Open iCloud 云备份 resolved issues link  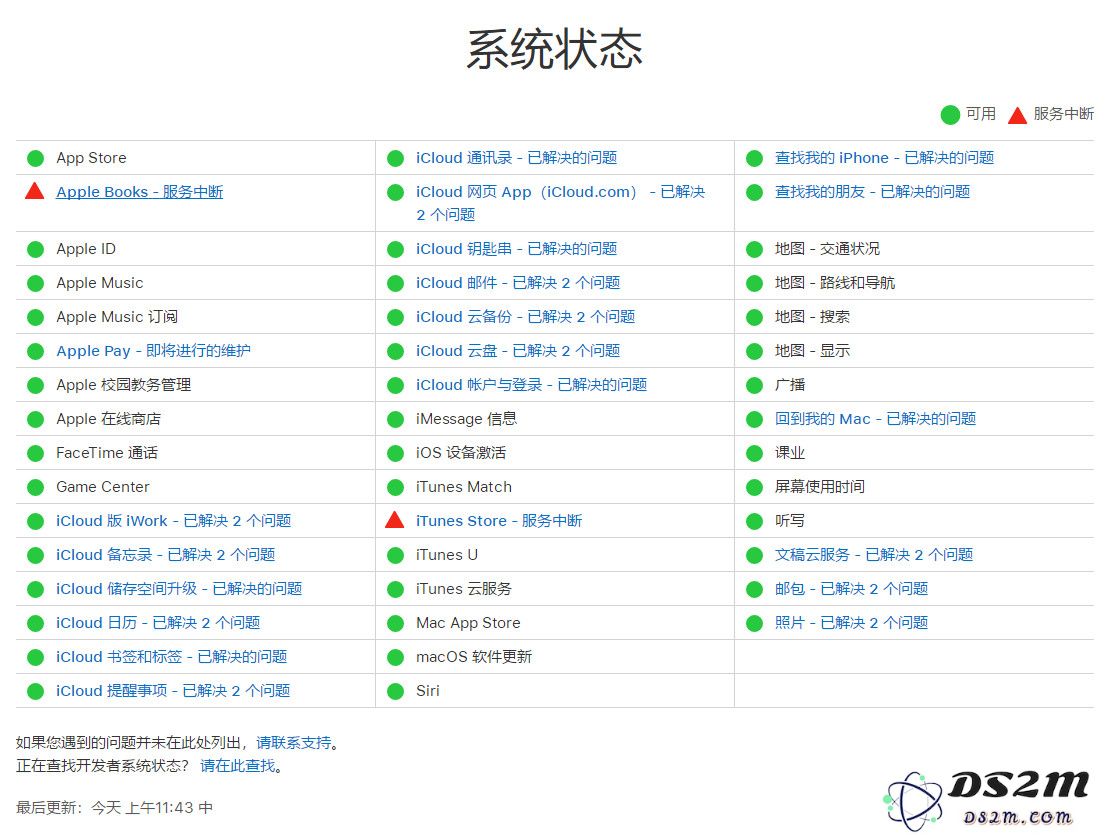(525, 317)
